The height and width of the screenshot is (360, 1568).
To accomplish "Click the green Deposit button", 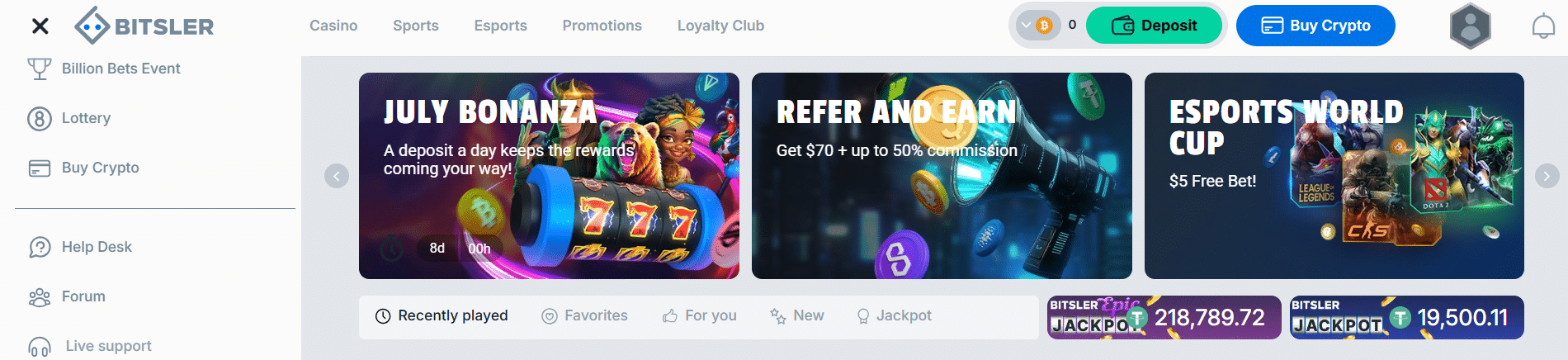I will coord(1154,26).
